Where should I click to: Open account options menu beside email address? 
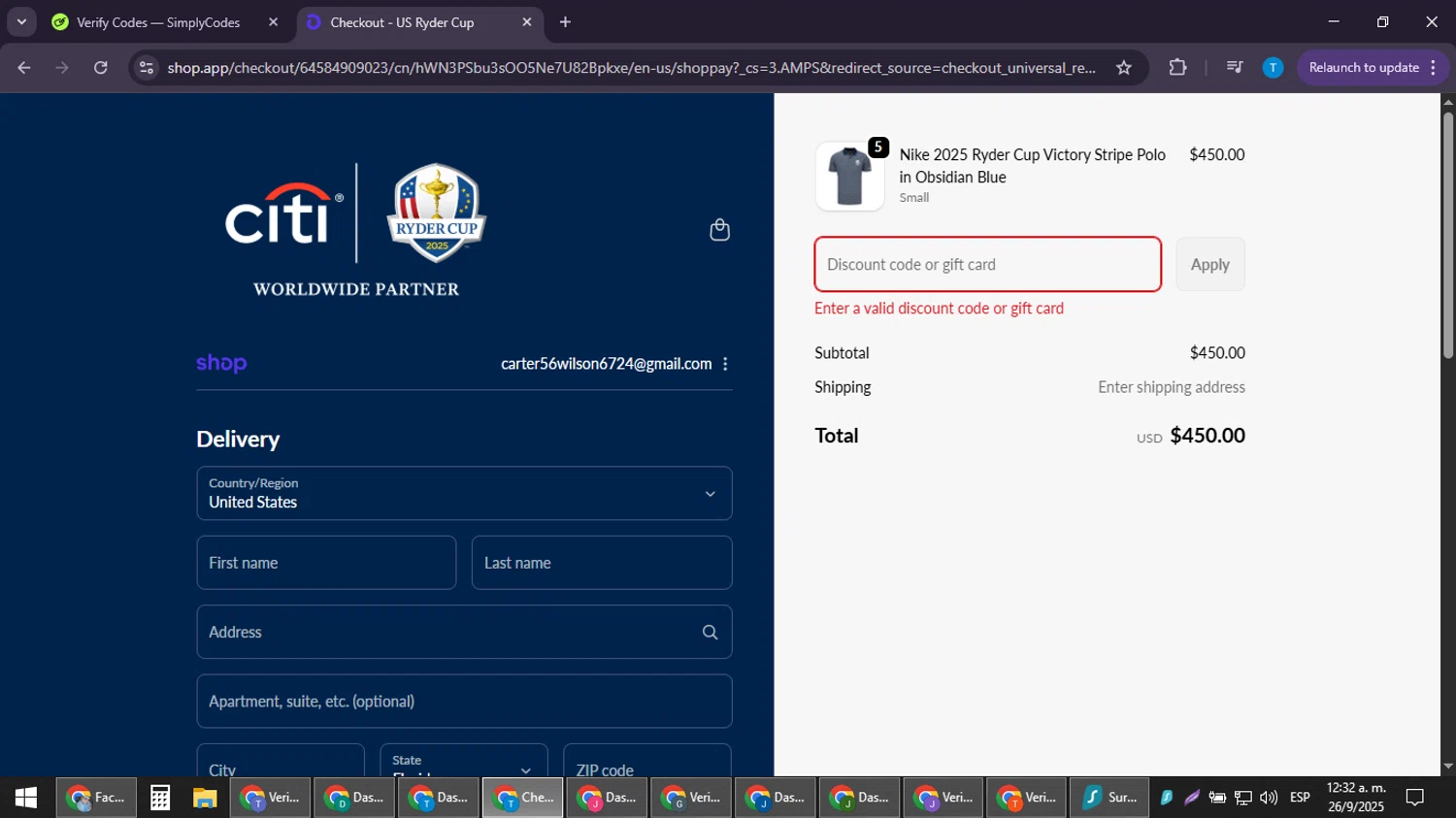tap(725, 364)
